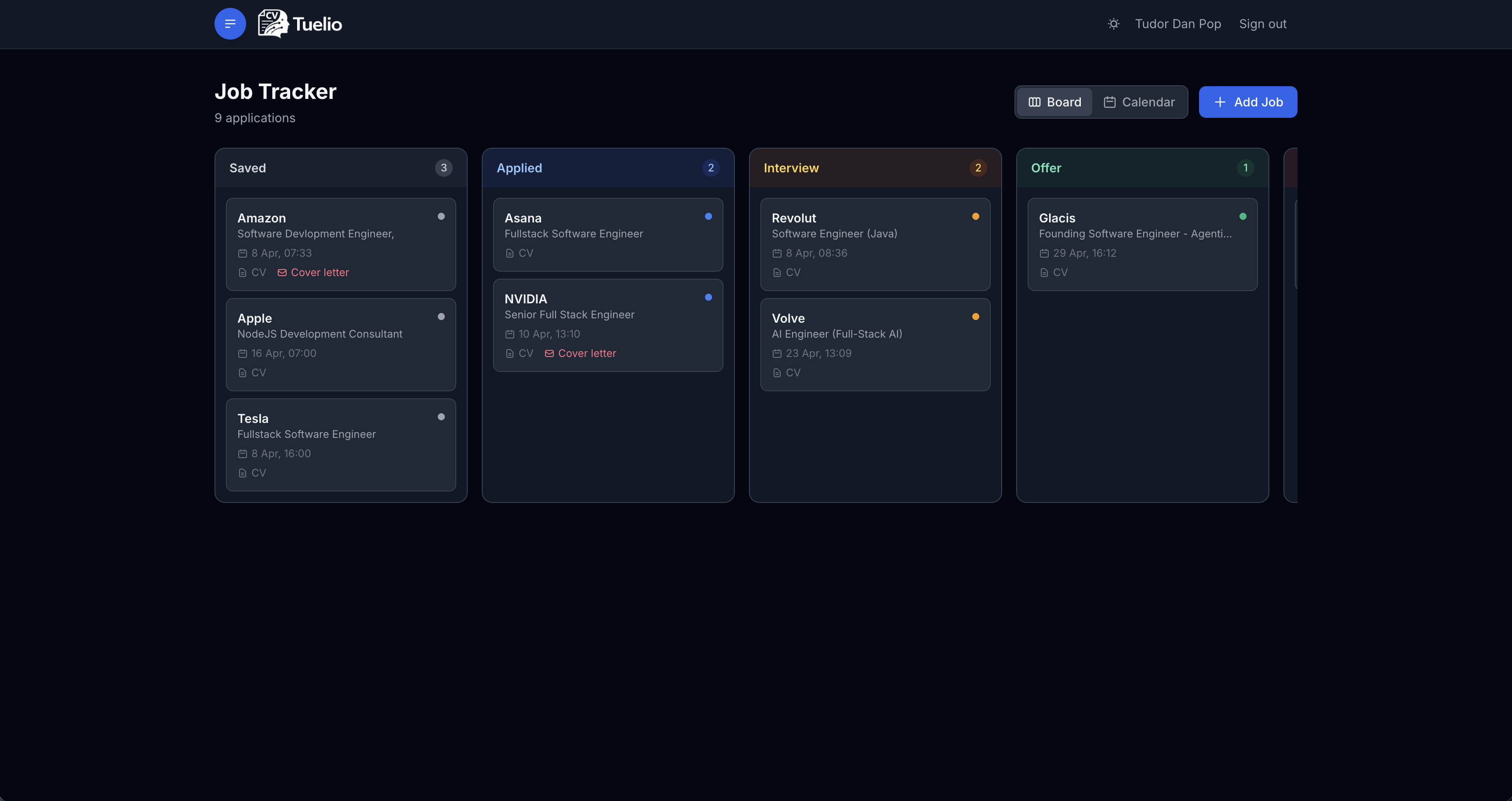Click the CV document icon on Tesla card
Viewport: 1512px width, 801px height.
coord(243,473)
